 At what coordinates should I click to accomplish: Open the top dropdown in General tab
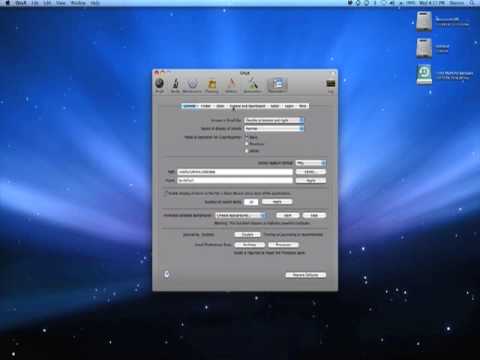pos(274,120)
